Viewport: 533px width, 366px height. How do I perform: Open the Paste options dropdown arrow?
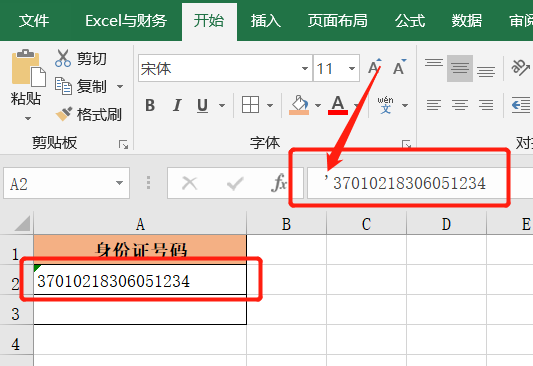tap(28, 119)
